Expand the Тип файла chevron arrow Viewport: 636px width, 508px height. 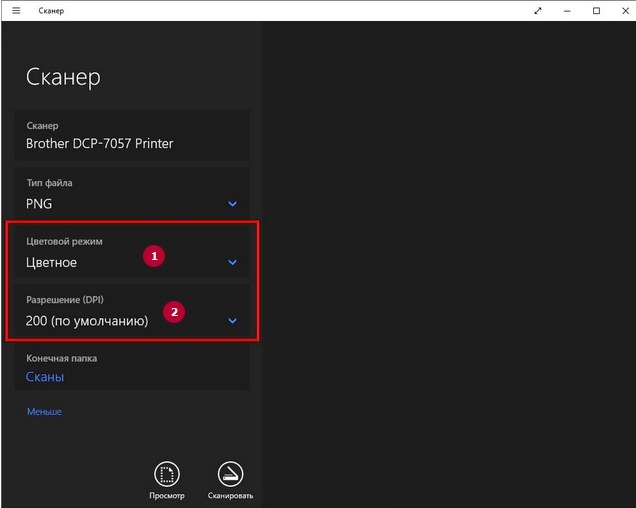click(x=233, y=204)
